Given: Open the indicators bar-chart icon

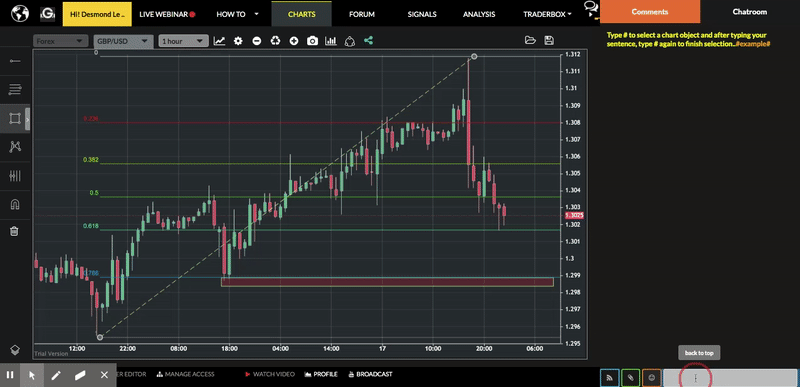Looking at the screenshot, I should (x=331, y=41).
